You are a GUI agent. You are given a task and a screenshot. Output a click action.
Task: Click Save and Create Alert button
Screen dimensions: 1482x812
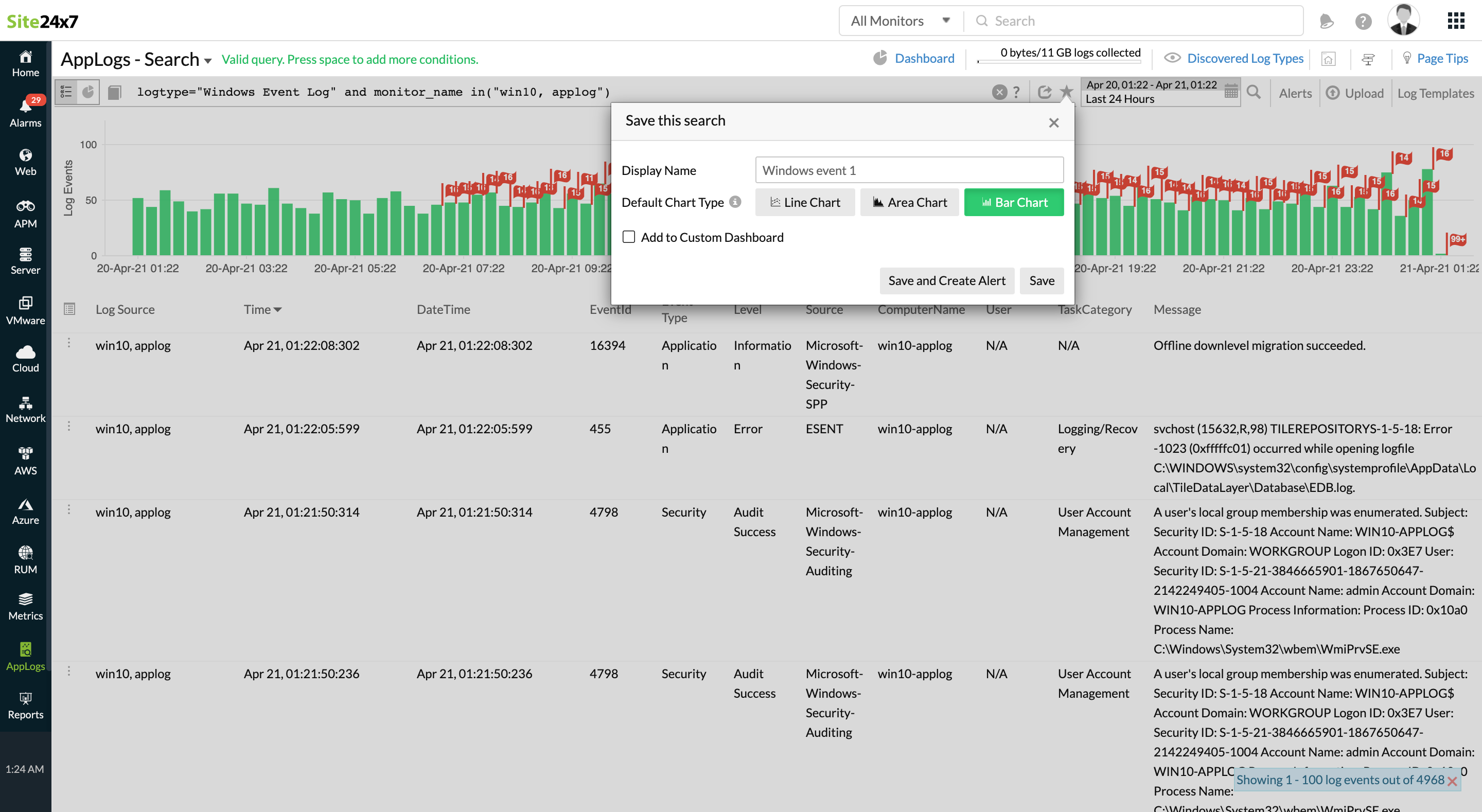coord(946,281)
